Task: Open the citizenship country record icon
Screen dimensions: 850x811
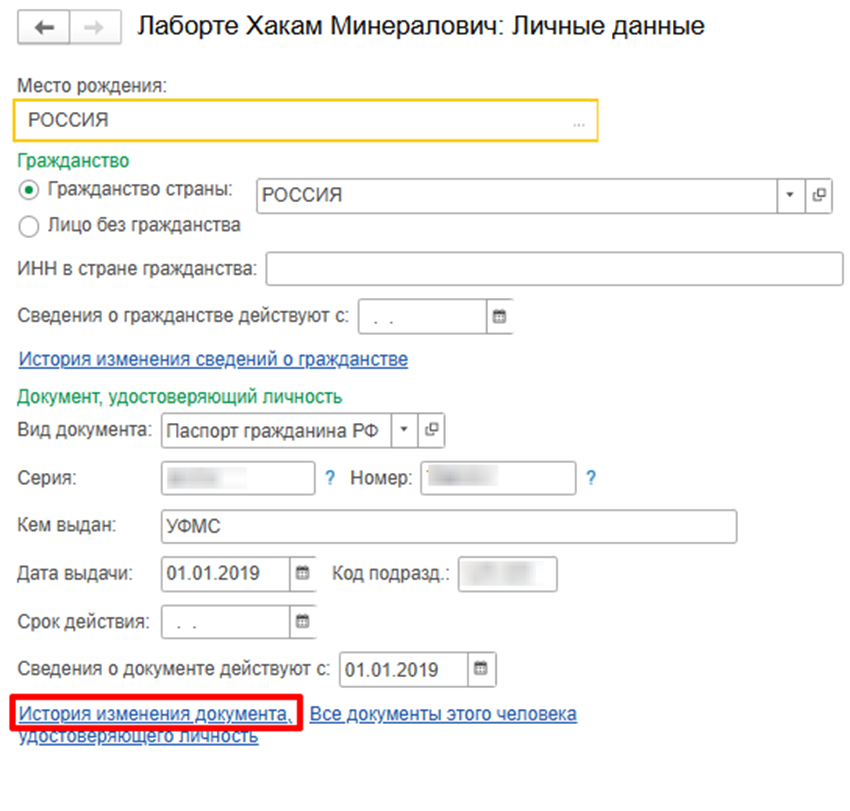Action: point(819,196)
